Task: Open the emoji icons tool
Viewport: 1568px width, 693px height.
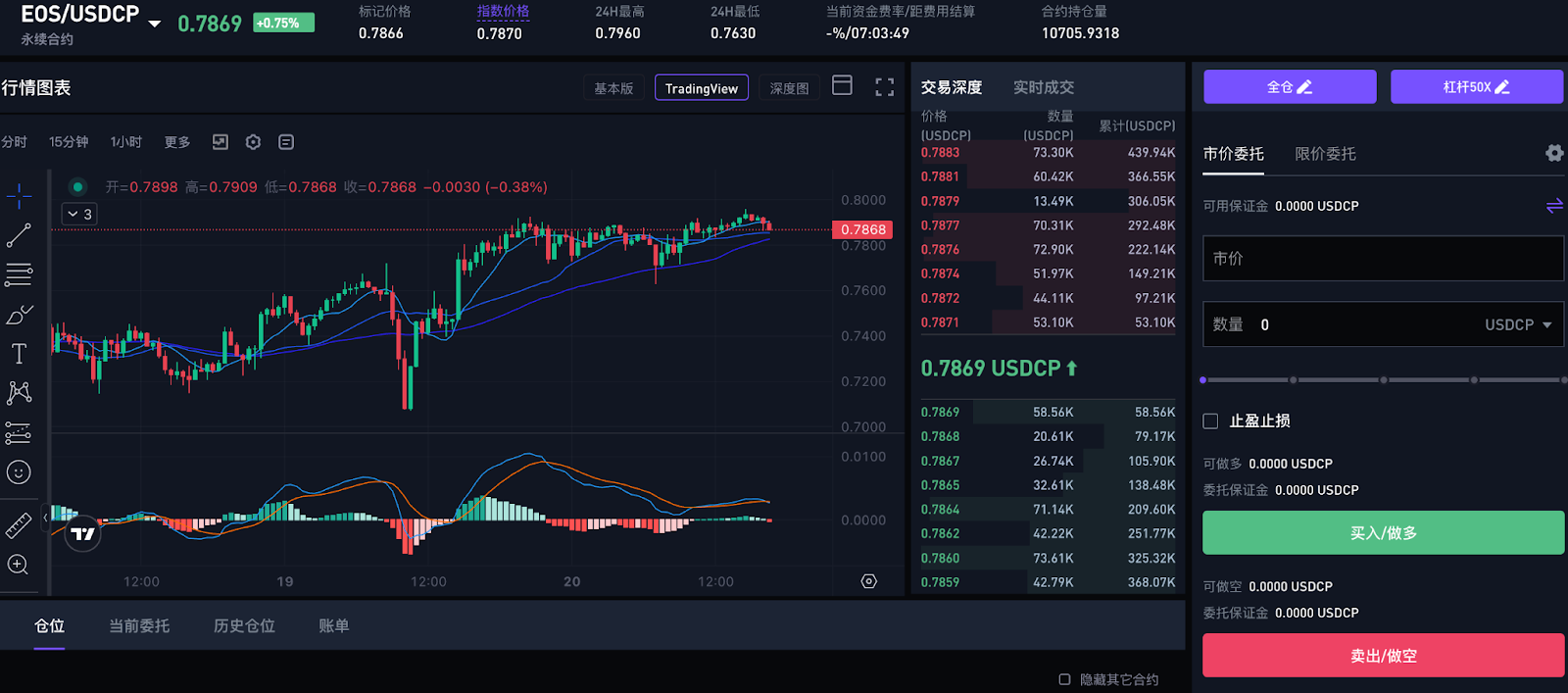Action: tap(19, 472)
